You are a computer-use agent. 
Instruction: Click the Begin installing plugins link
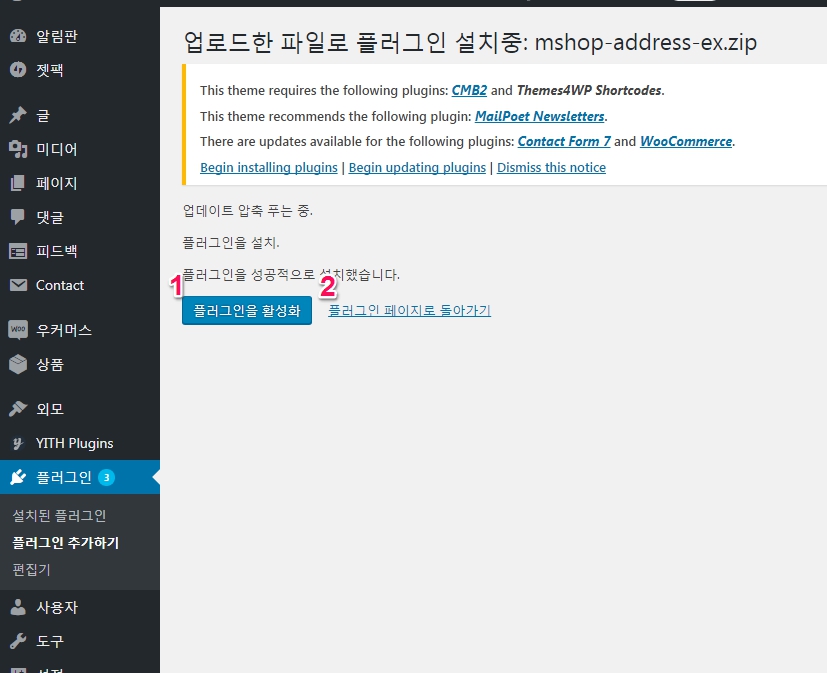point(268,167)
